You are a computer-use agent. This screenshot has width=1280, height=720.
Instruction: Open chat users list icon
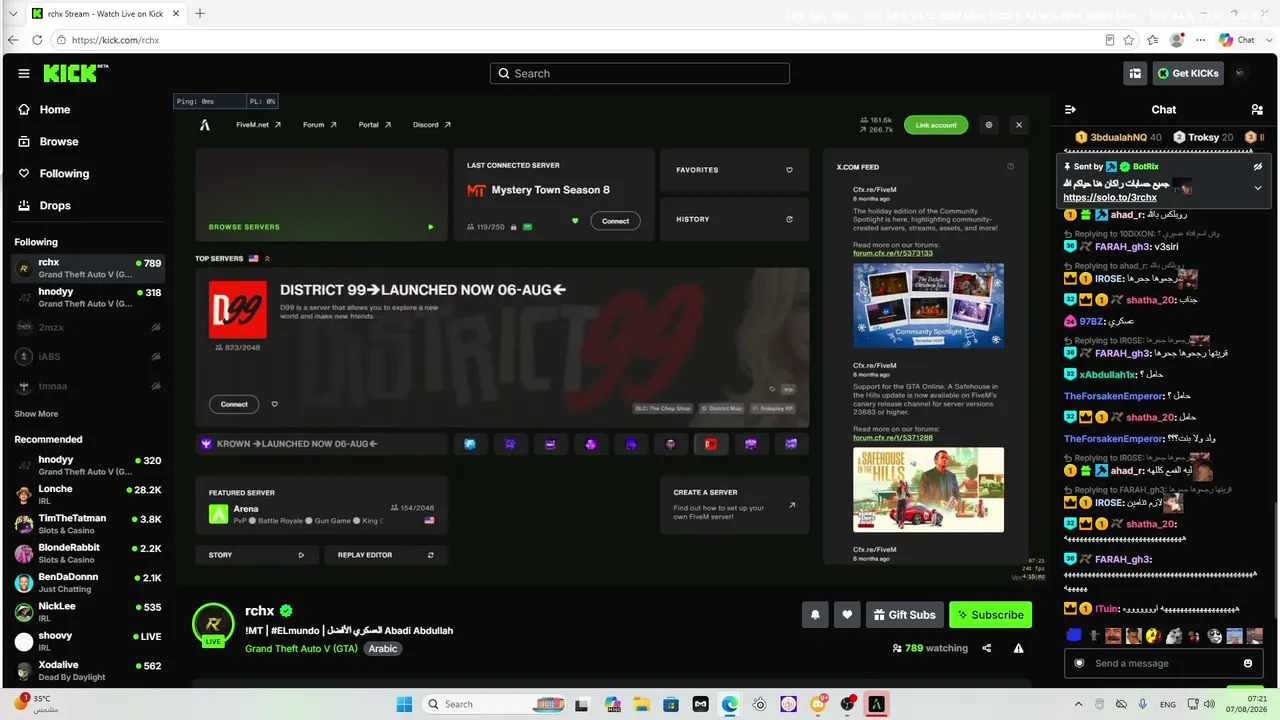coord(1257,110)
